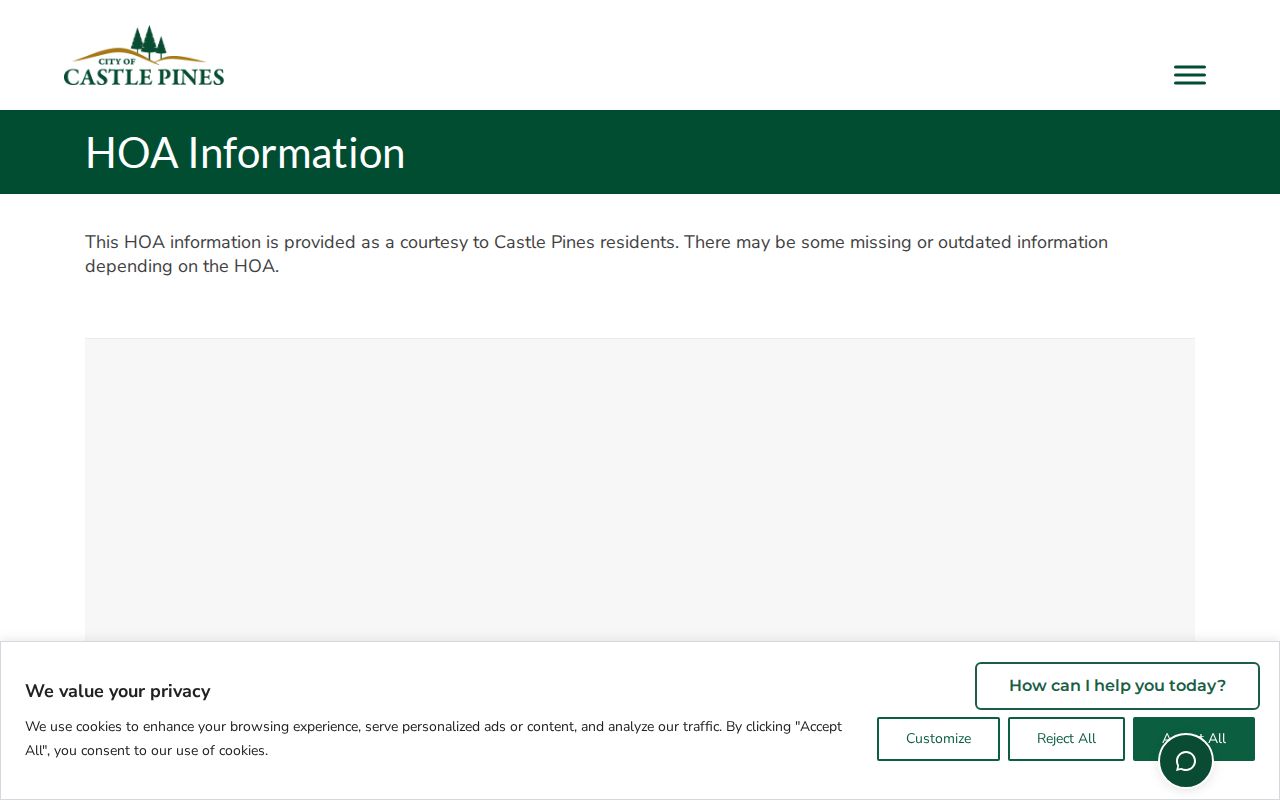Open the hamburger navigation menu
Screen dimensions: 1280x800
1189,75
